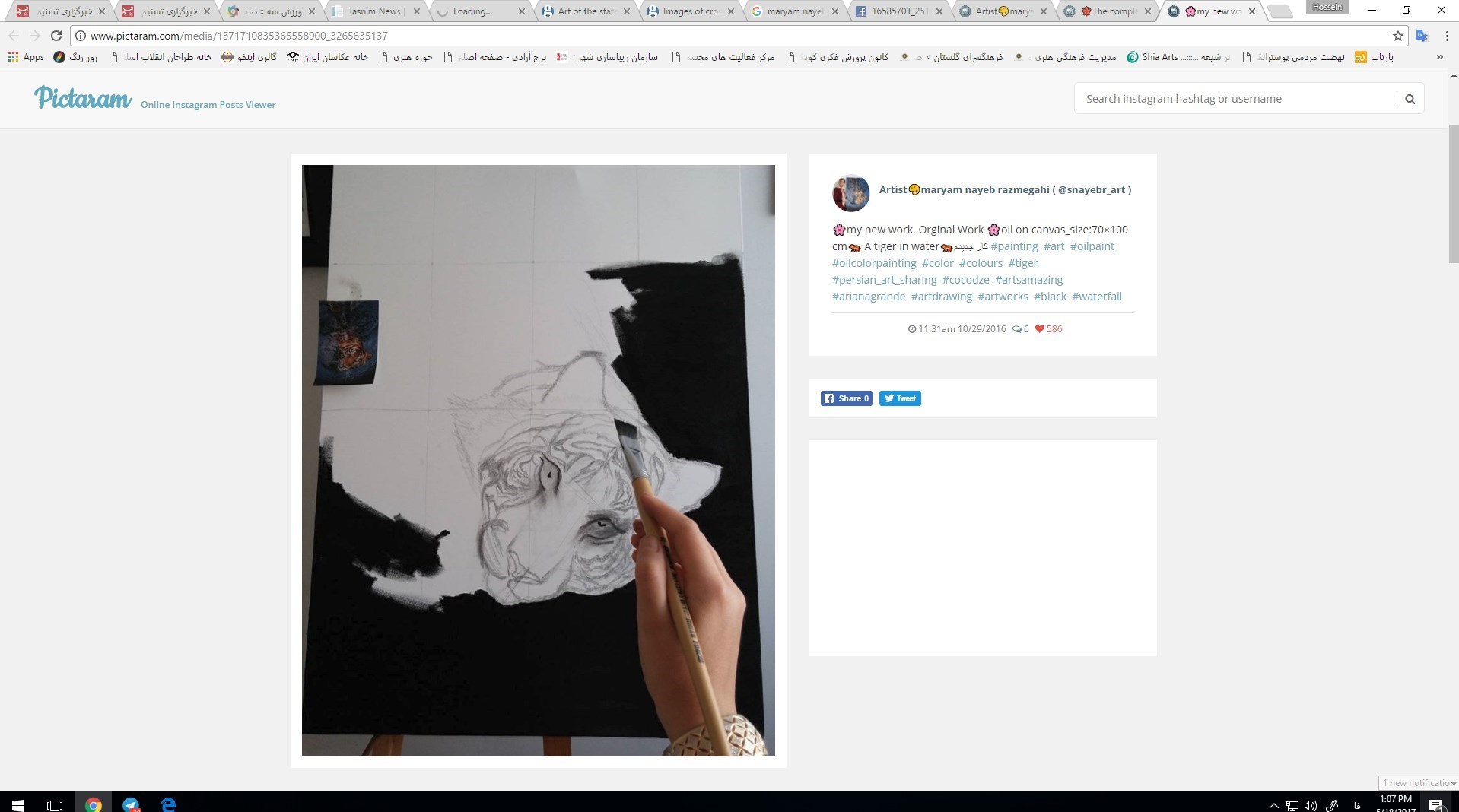The width and height of the screenshot is (1459, 812).
Task: Expand the new notification dropdown arrow
Action: pyautogui.click(x=1453, y=783)
